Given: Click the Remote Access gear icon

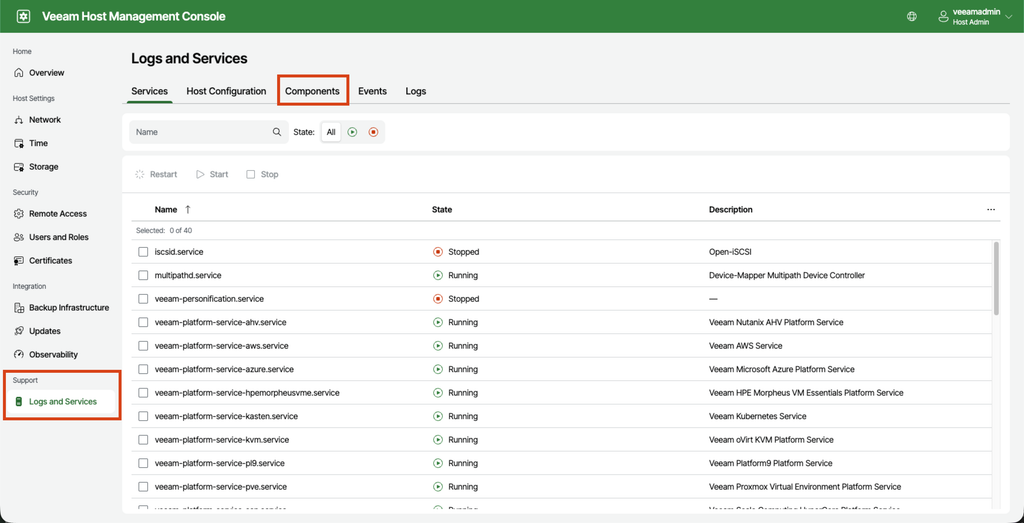Looking at the screenshot, I should pos(19,214).
